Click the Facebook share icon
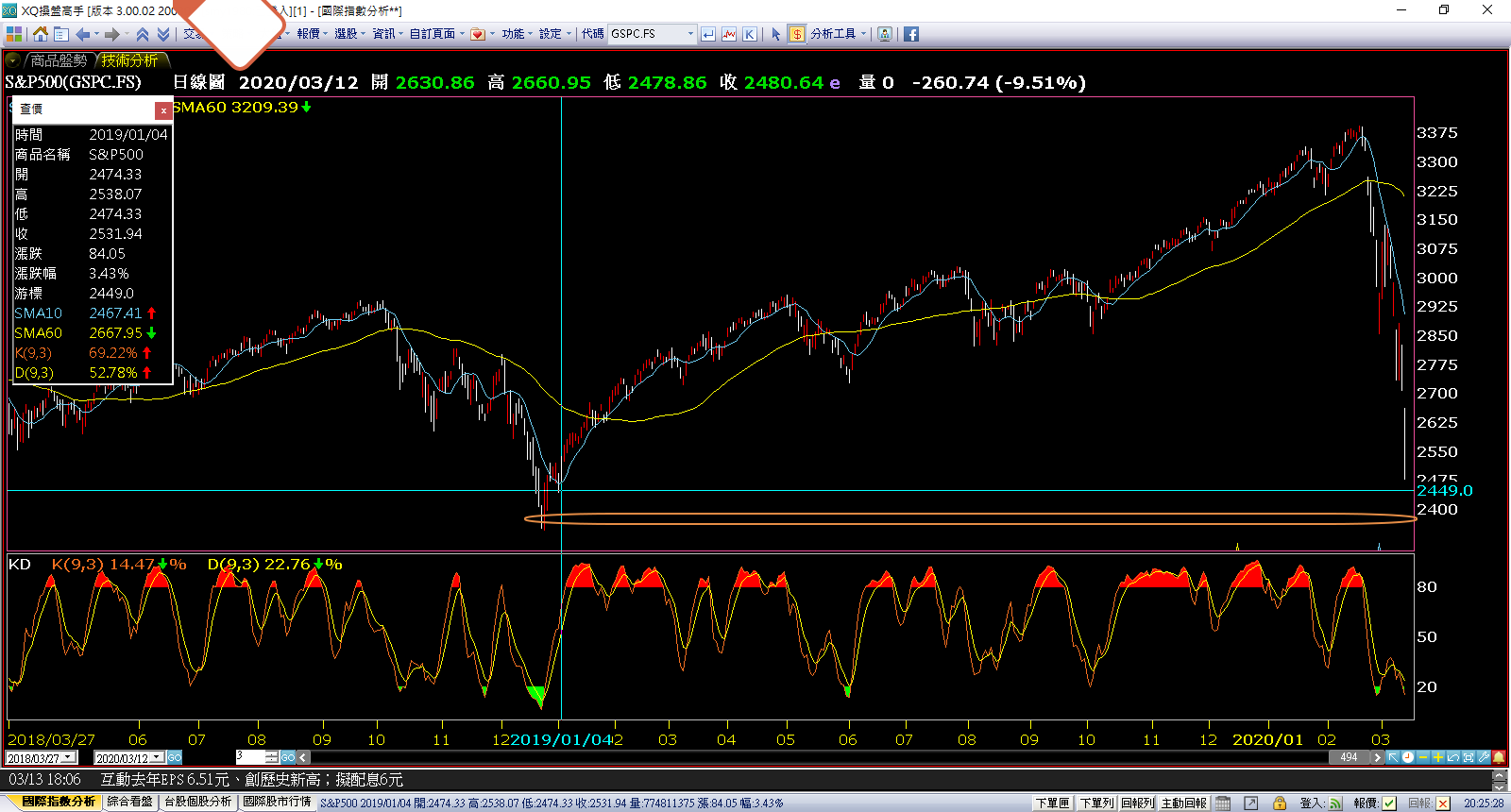1511x812 pixels. click(910, 34)
